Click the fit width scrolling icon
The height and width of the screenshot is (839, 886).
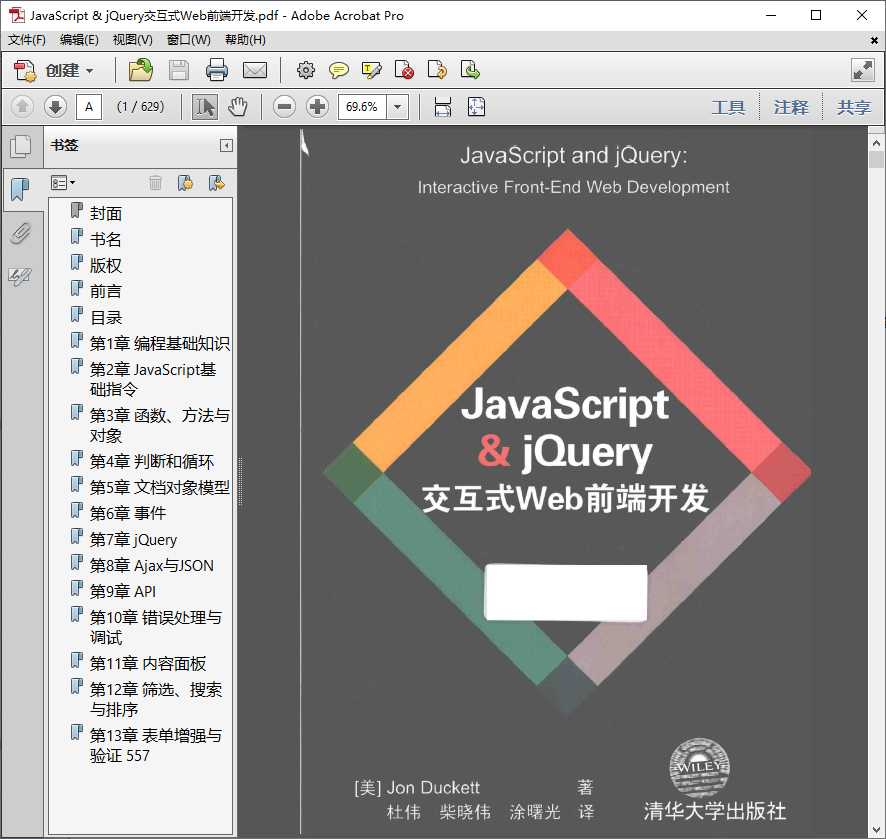[x=442, y=107]
